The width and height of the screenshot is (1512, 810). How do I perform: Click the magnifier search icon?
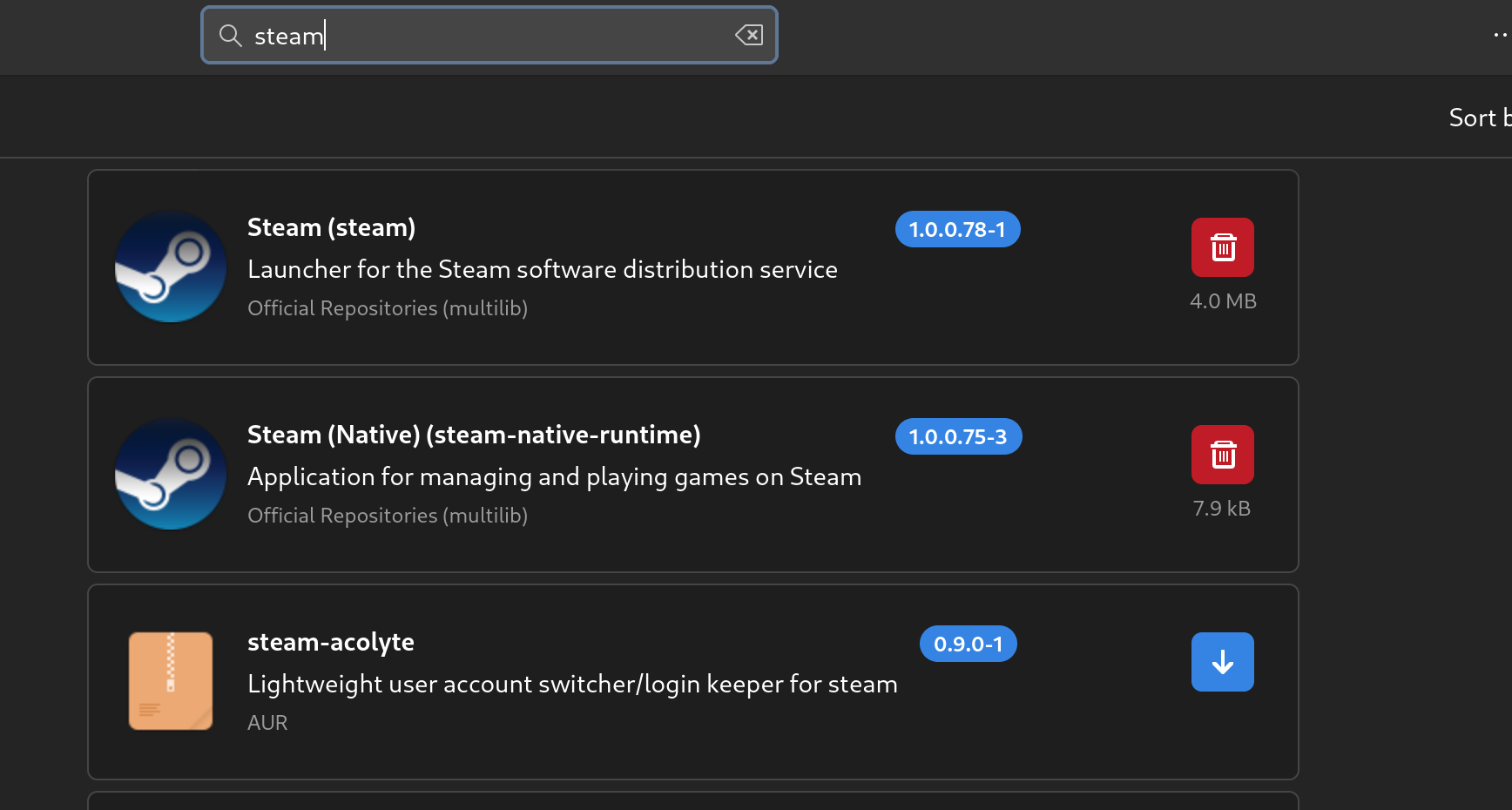(230, 36)
